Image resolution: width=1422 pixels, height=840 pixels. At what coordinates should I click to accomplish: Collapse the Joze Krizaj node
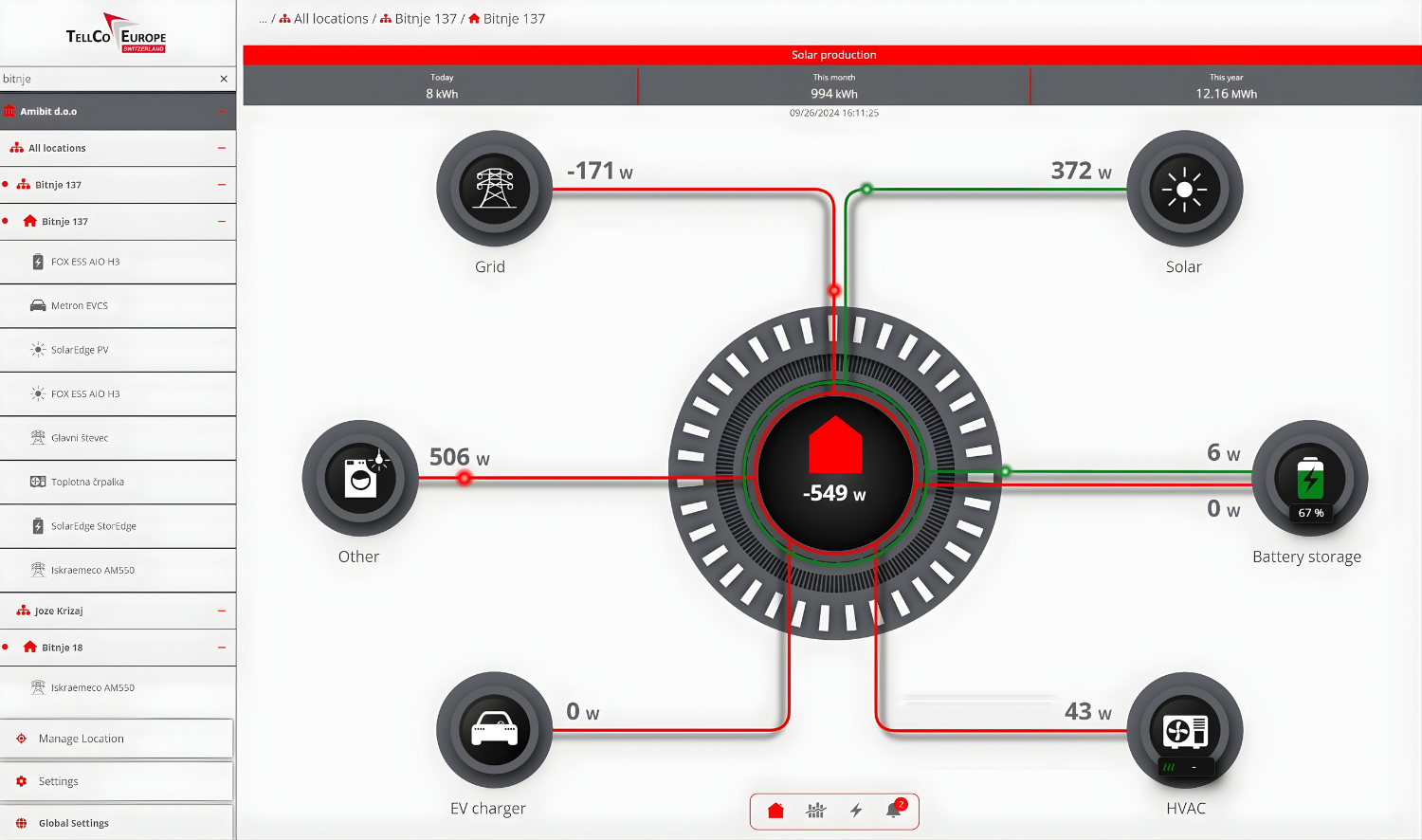pos(221,611)
